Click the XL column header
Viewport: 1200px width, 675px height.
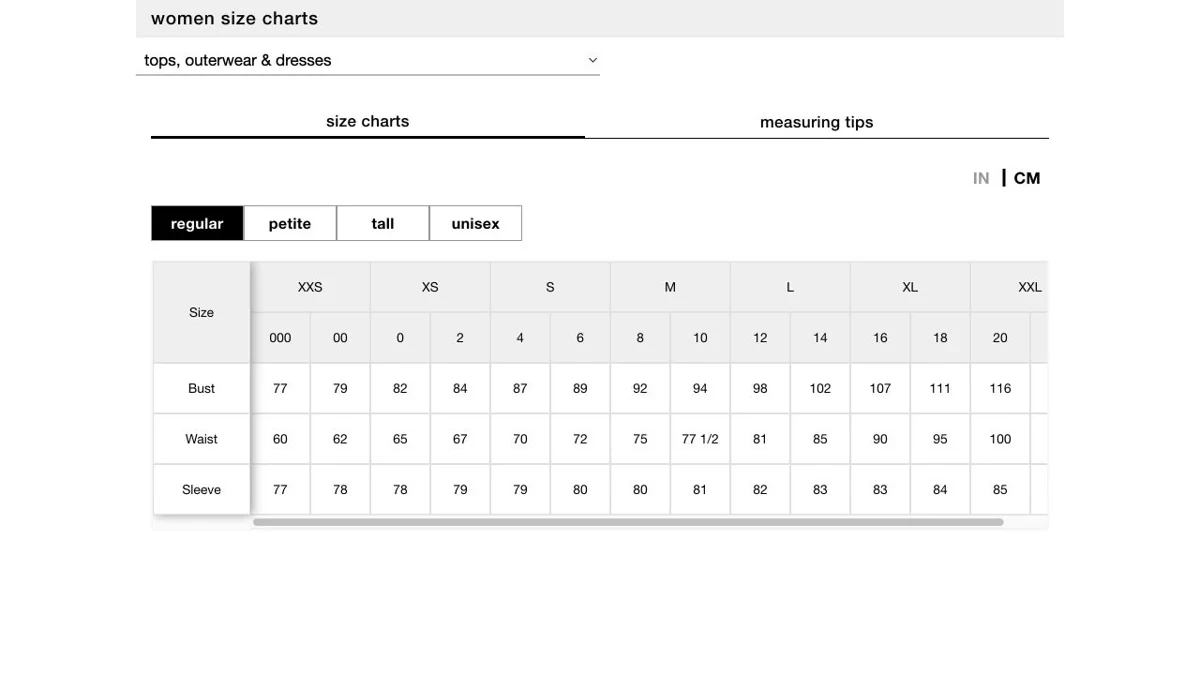click(x=910, y=287)
